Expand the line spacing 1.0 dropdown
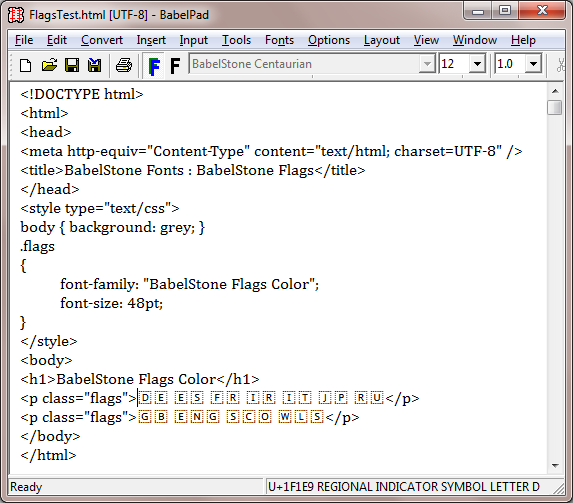This screenshot has width=573, height=503. coord(533,64)
